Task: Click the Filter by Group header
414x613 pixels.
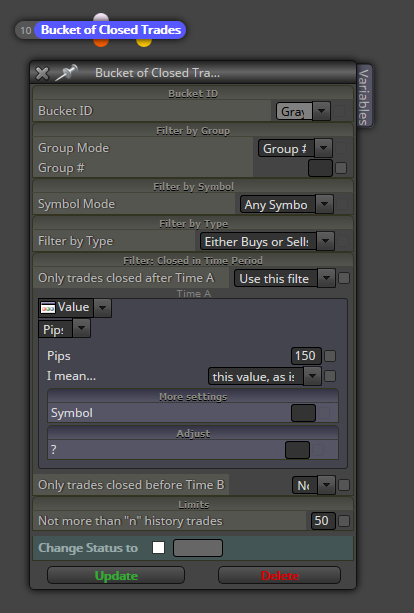Action: tap(193, 131)
